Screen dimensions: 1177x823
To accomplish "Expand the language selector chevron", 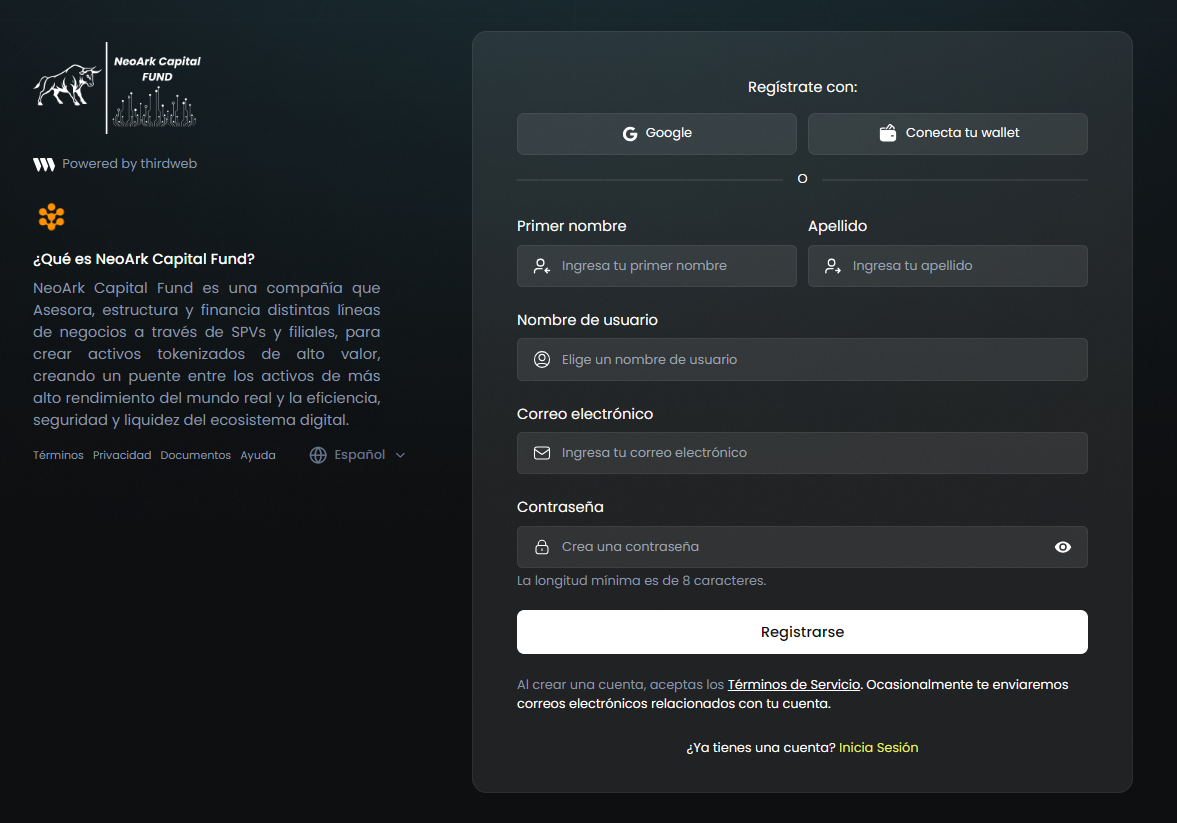I will pyautogui.click(x=400, y=455).
